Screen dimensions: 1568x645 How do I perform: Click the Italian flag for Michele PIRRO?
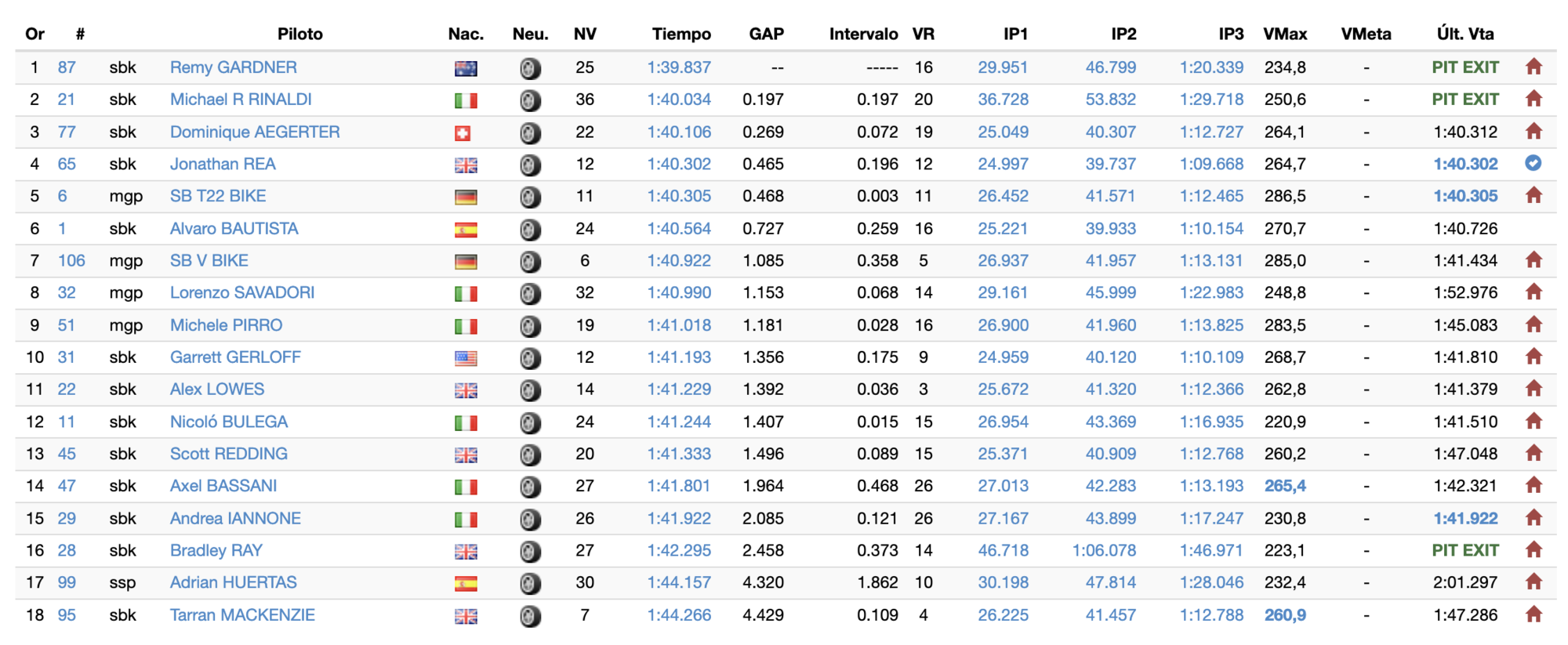point(466,326)
